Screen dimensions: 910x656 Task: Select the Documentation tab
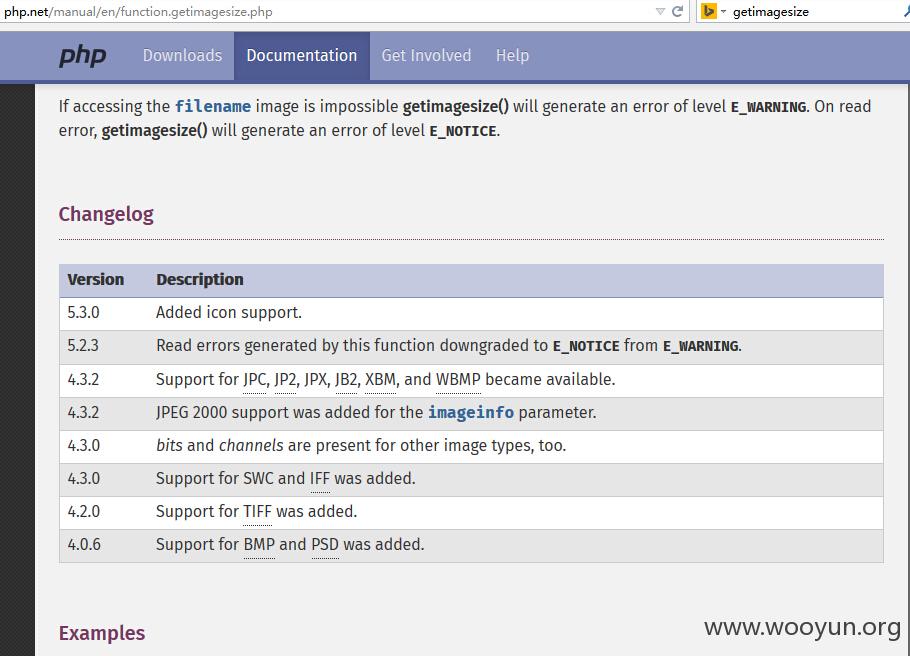(x=302, y=56)
